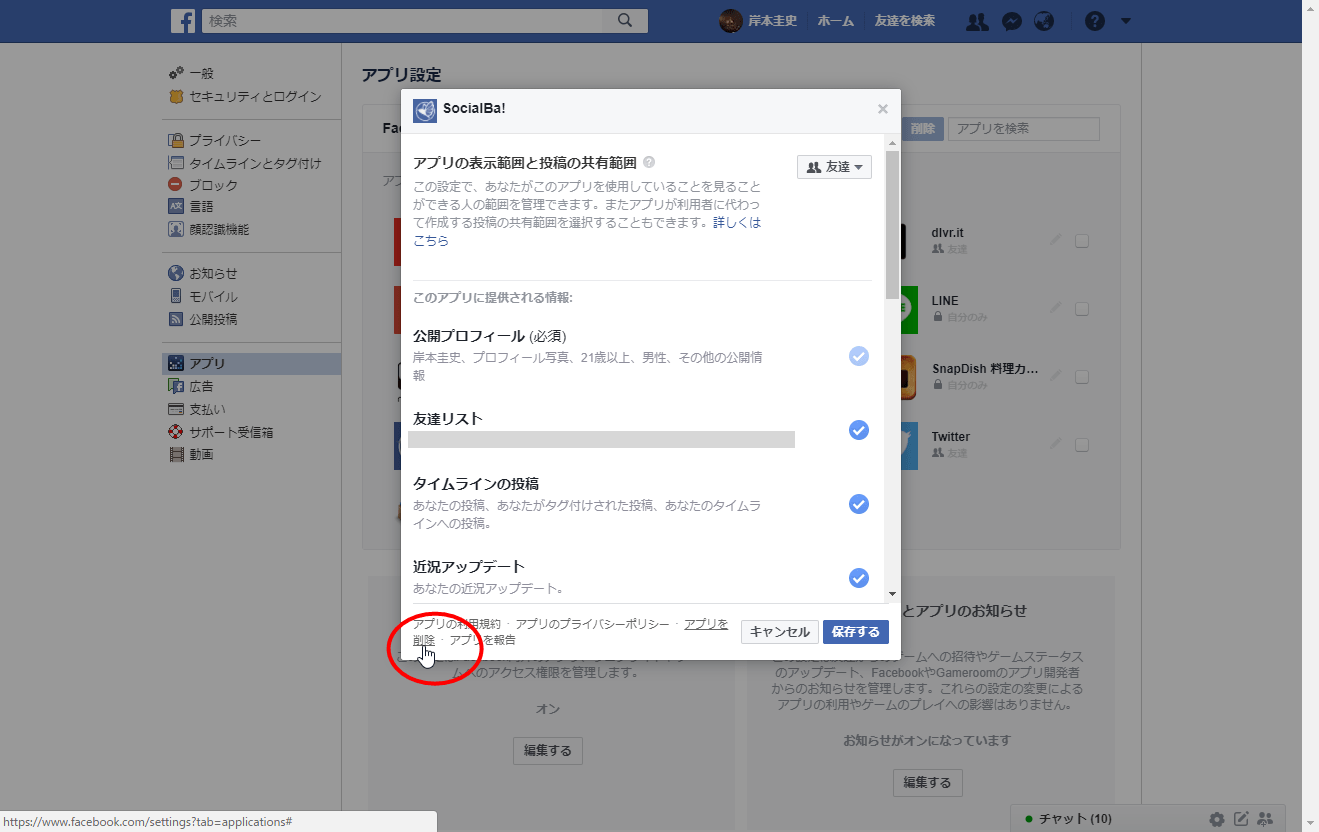Viewport: 1319px width, 832px height.
Task: Click the 動画 film icon in sidebar
Action: pos(176,454)
